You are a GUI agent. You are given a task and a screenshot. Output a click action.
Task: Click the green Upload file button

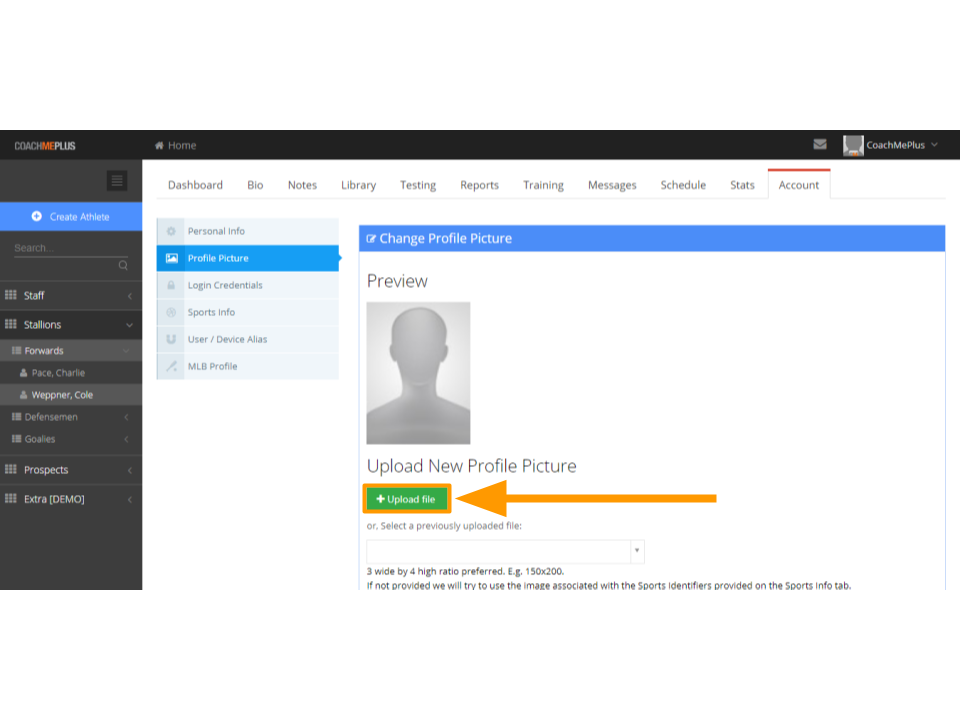click(407, 499)
